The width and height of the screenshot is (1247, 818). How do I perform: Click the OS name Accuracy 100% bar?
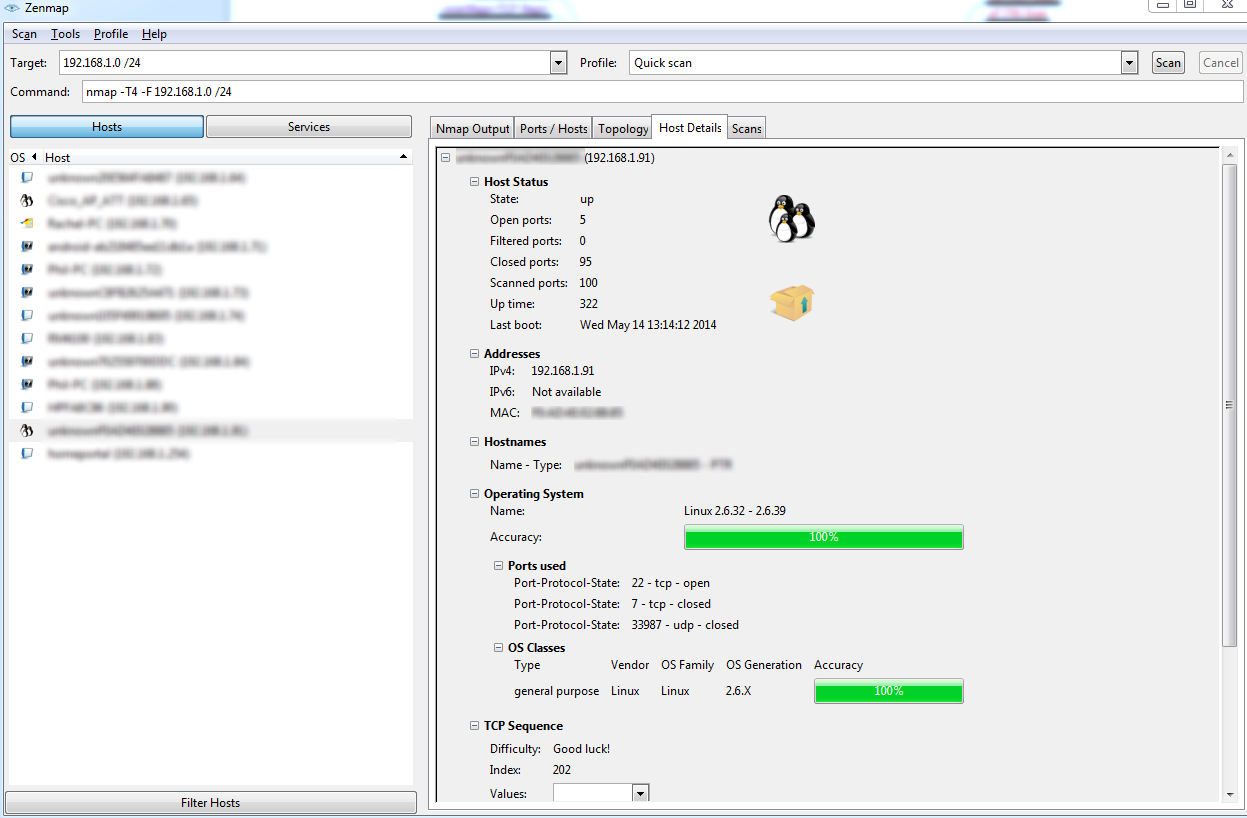pyautogui.click(x=823, y=537)
